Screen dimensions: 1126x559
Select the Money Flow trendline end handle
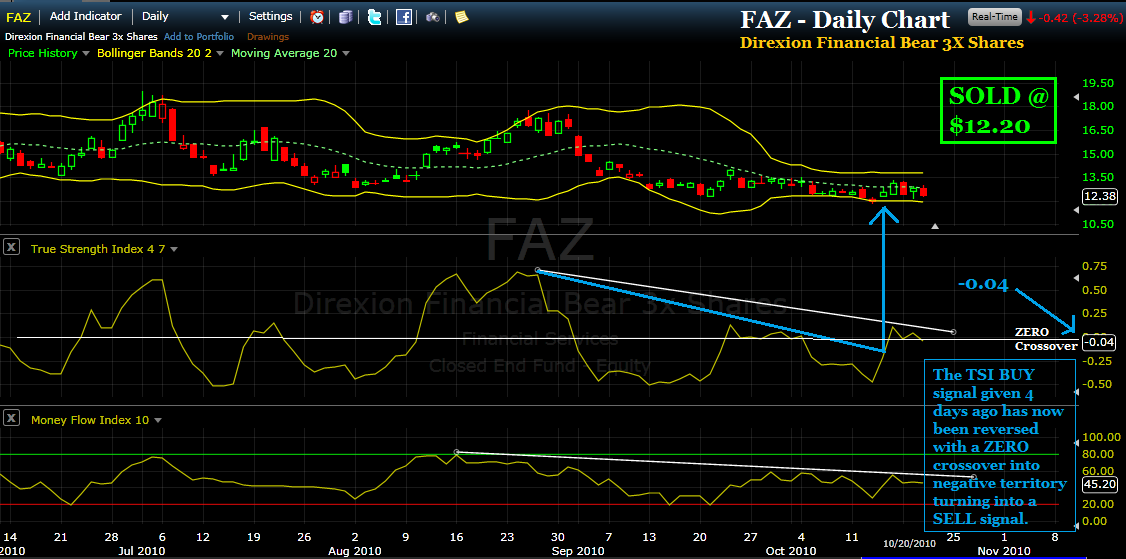(974, 477)
